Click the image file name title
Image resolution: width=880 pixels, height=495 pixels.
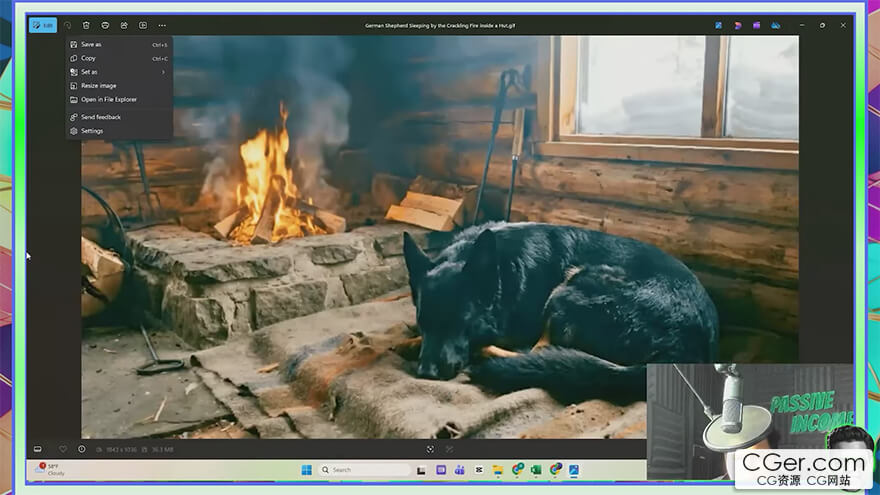tap(440, 25)
